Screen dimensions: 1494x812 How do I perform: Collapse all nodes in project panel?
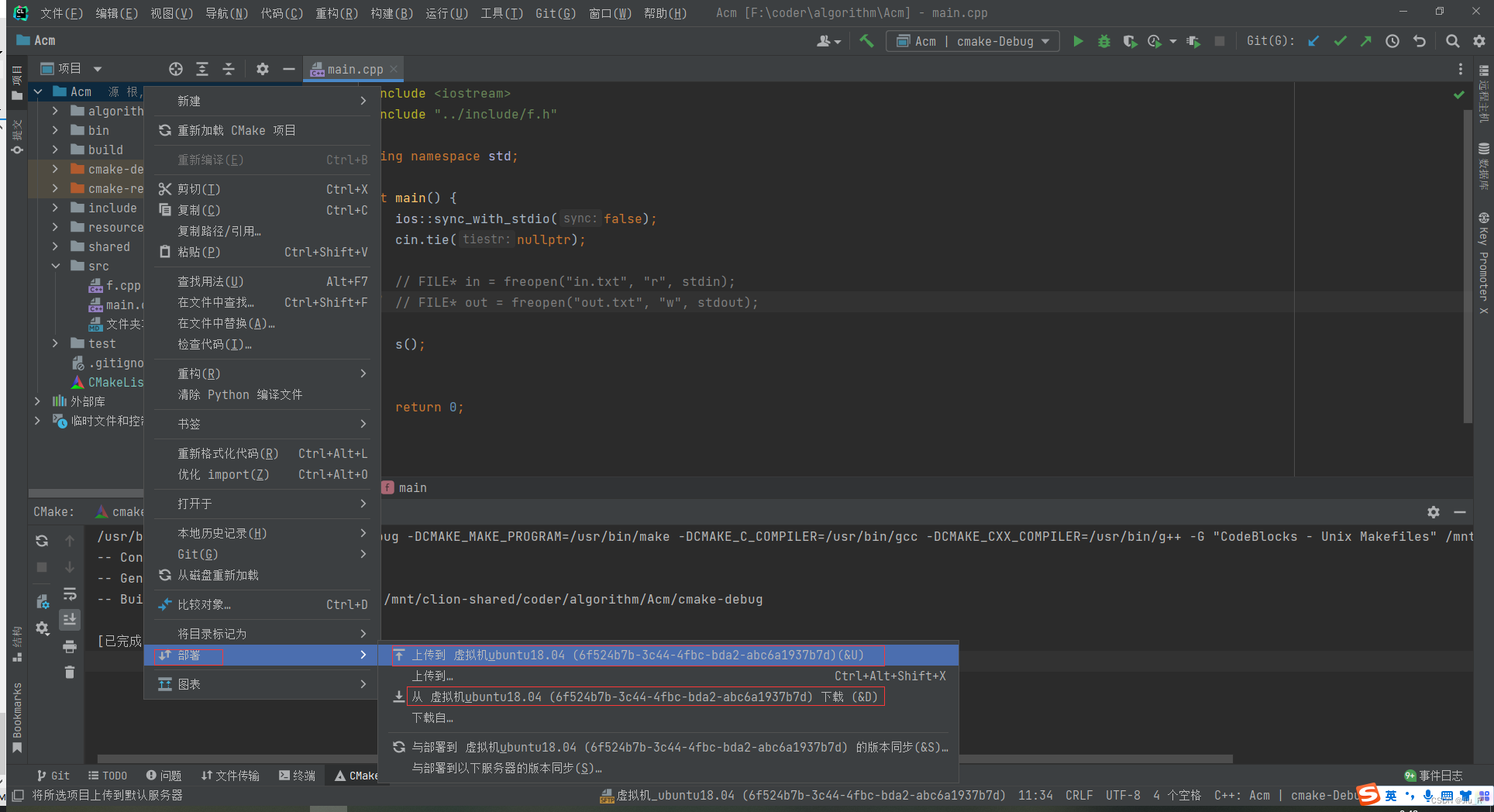(x=229, y=69)
